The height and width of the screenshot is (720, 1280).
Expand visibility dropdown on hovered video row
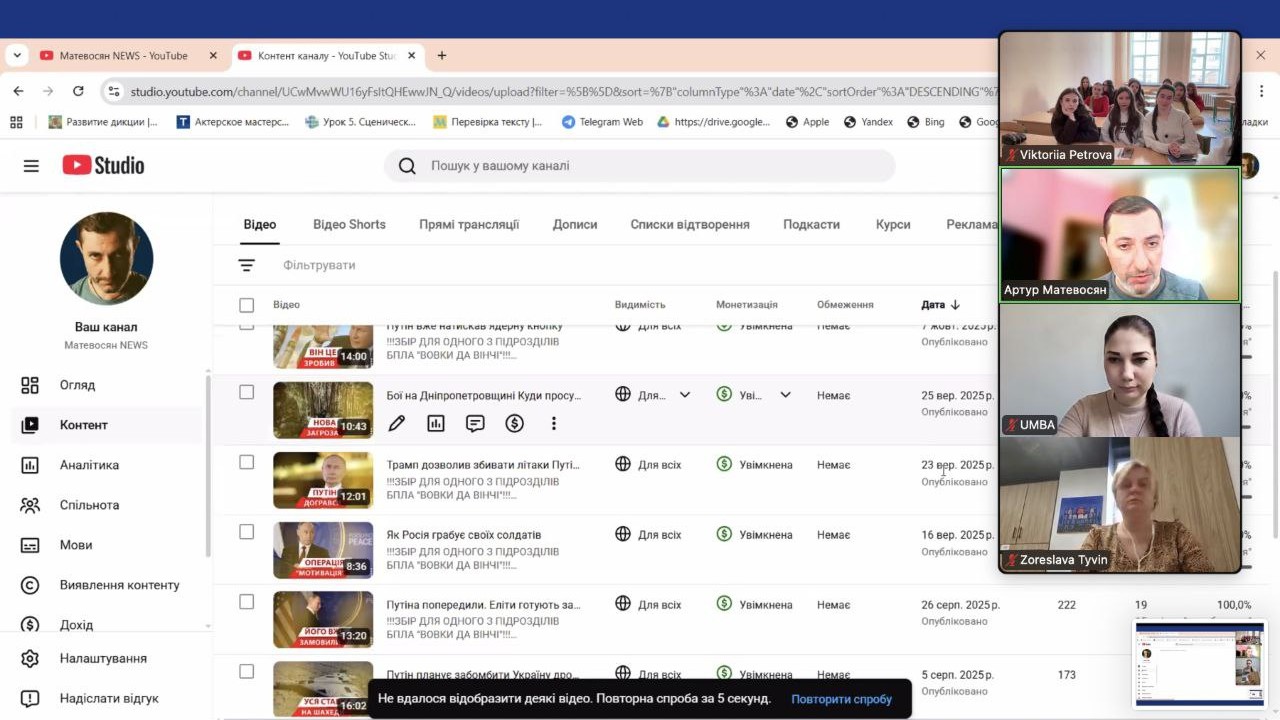click(x=685, y=395)
